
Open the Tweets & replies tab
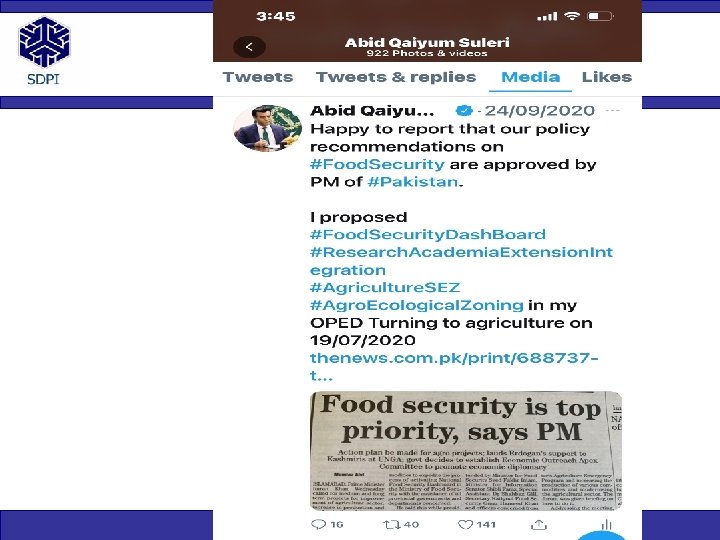tap(396, 77)
